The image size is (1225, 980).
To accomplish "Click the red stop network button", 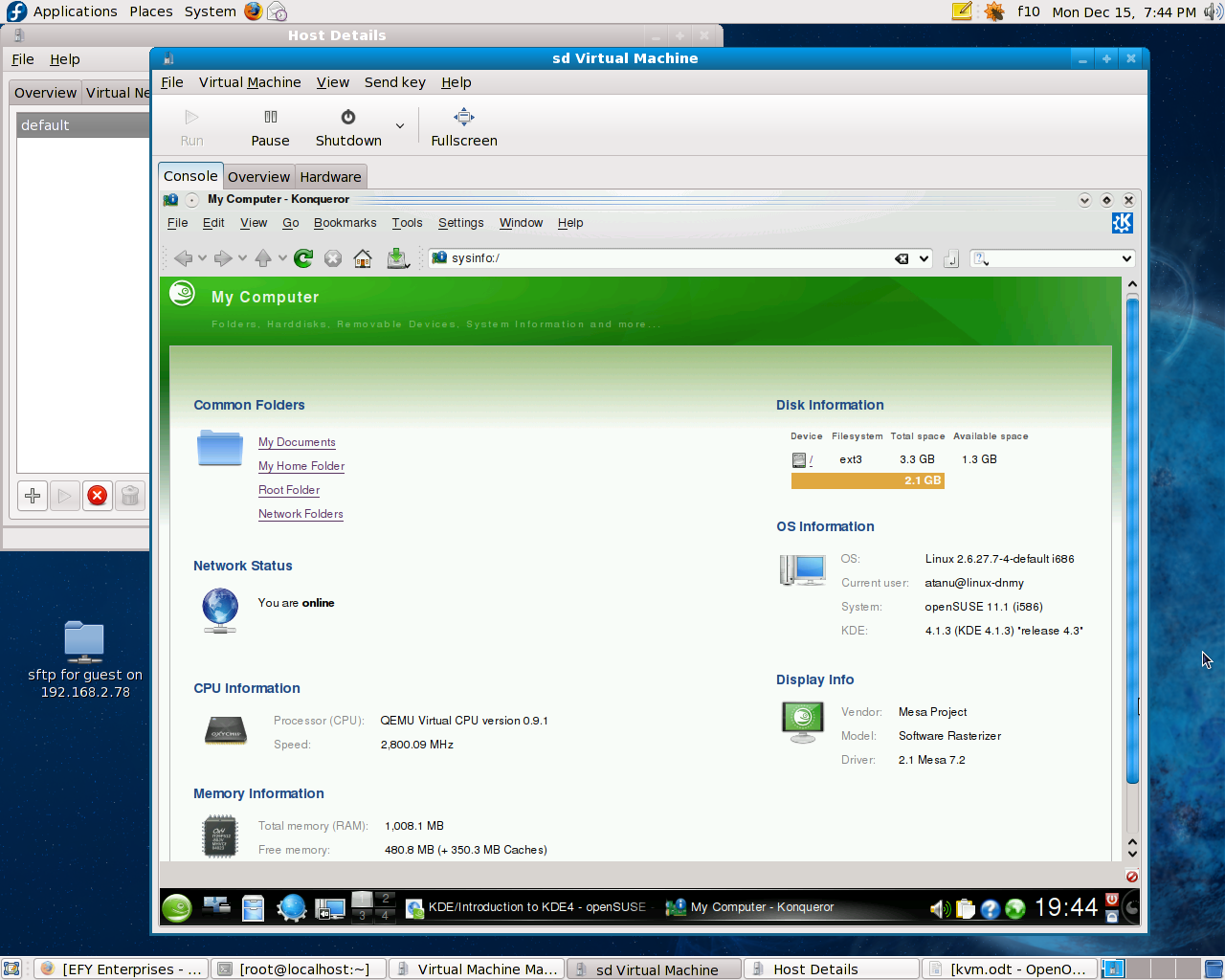I will (98, 496).
